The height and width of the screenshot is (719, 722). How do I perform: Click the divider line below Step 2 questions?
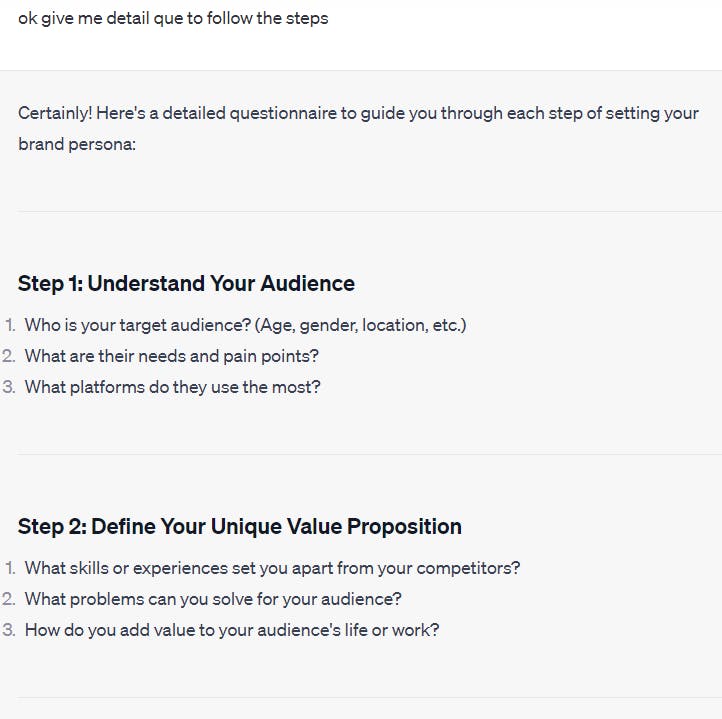pyautogui.click(x=369, y=697)
